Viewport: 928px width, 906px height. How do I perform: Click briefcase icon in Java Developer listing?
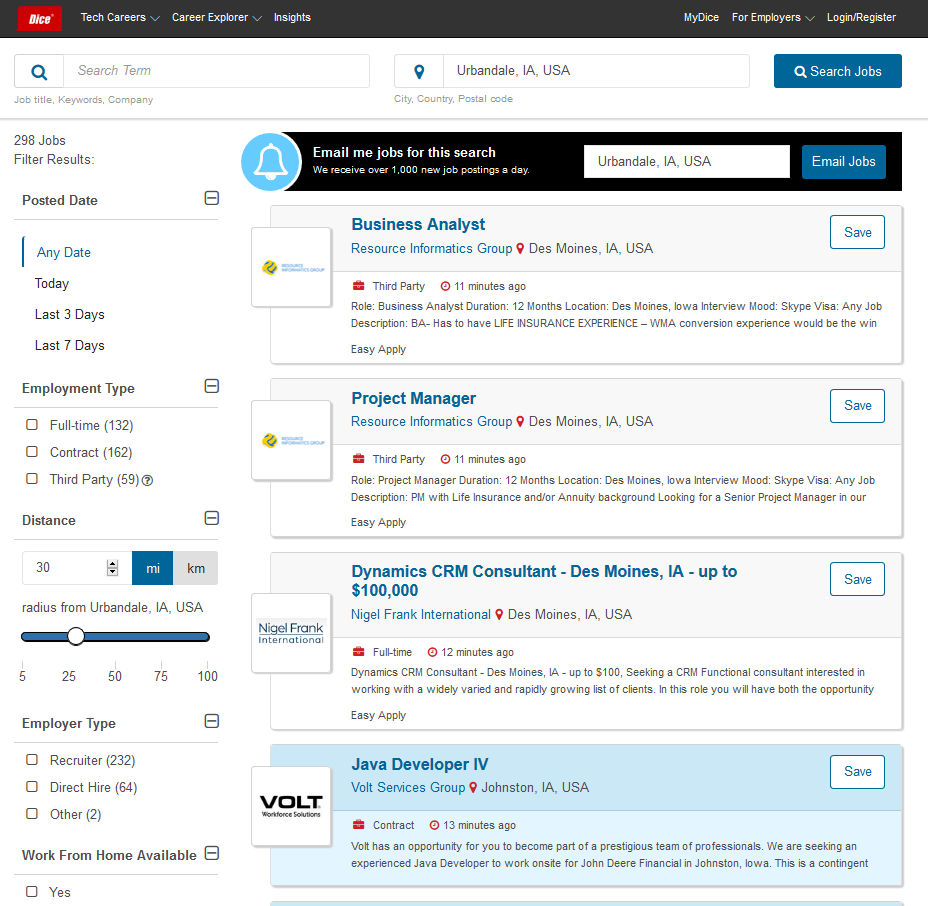[359, 824]
